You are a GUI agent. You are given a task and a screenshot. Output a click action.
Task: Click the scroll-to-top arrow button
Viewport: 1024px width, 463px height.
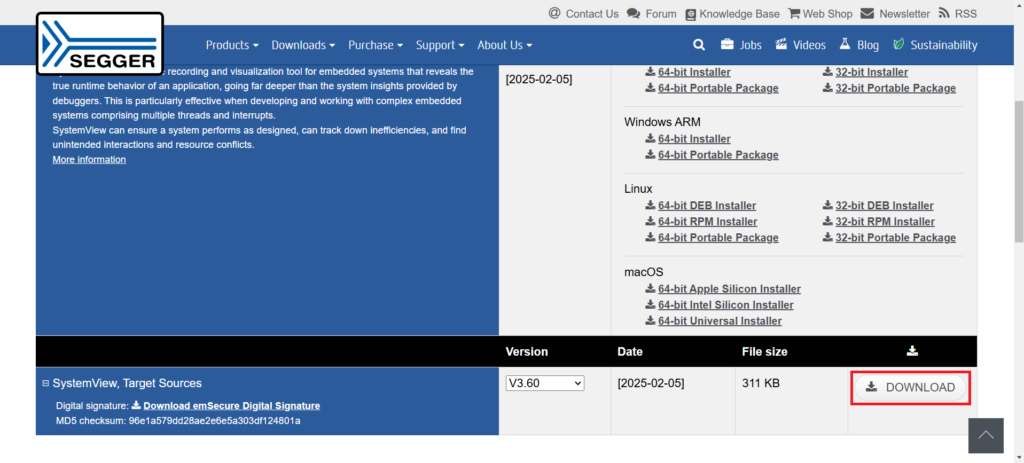(985, 436)
